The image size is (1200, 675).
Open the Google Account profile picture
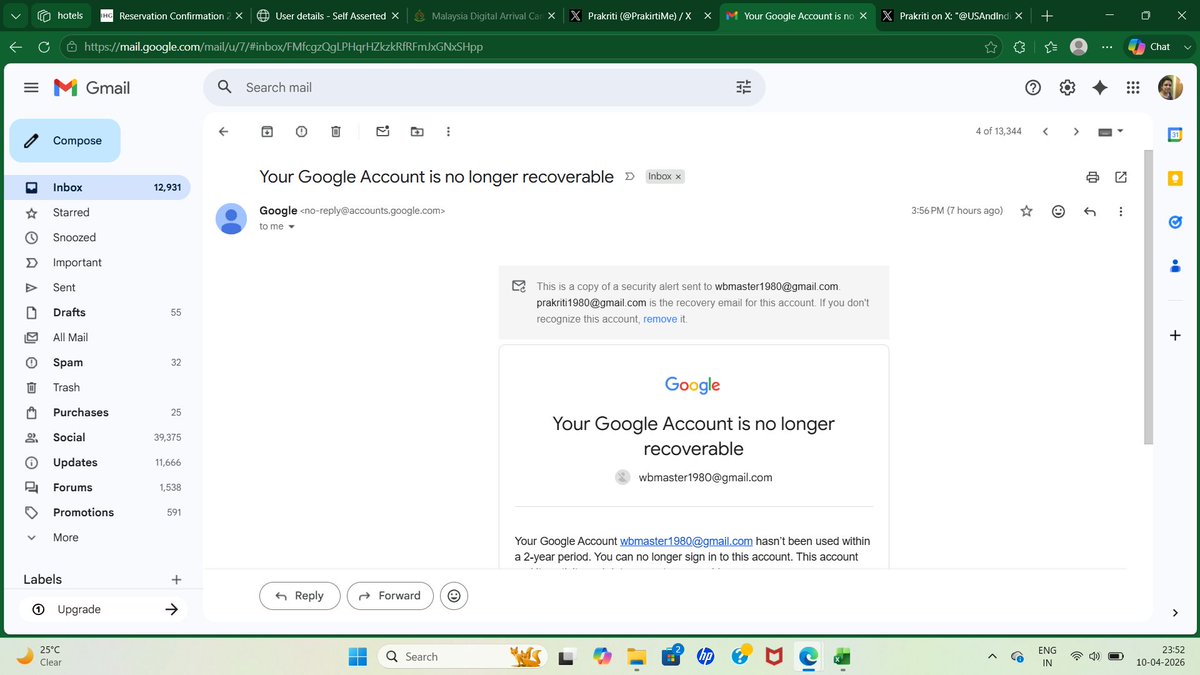point(1170,88)
